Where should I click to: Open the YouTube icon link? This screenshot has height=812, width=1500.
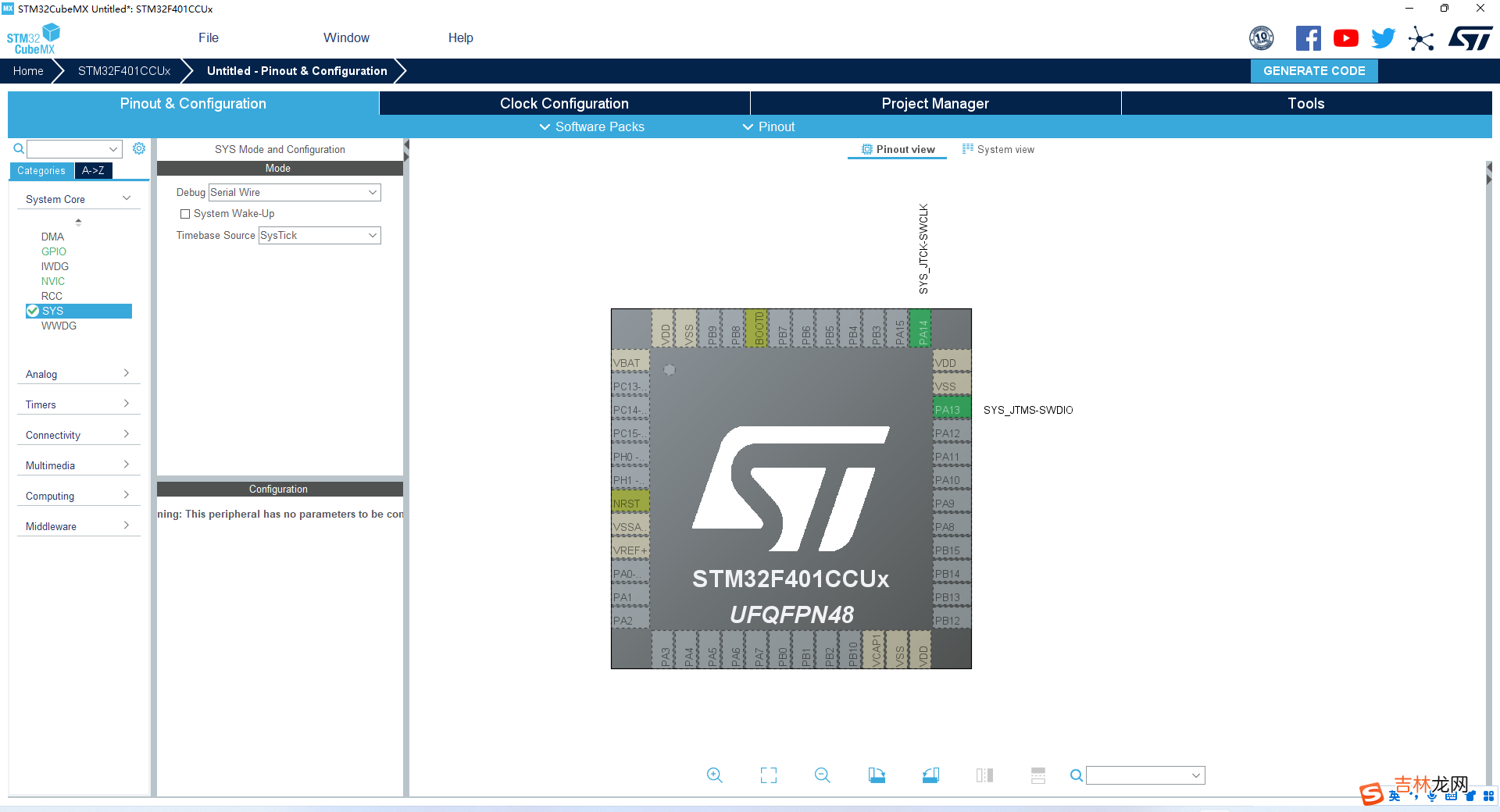(1346, 38)
